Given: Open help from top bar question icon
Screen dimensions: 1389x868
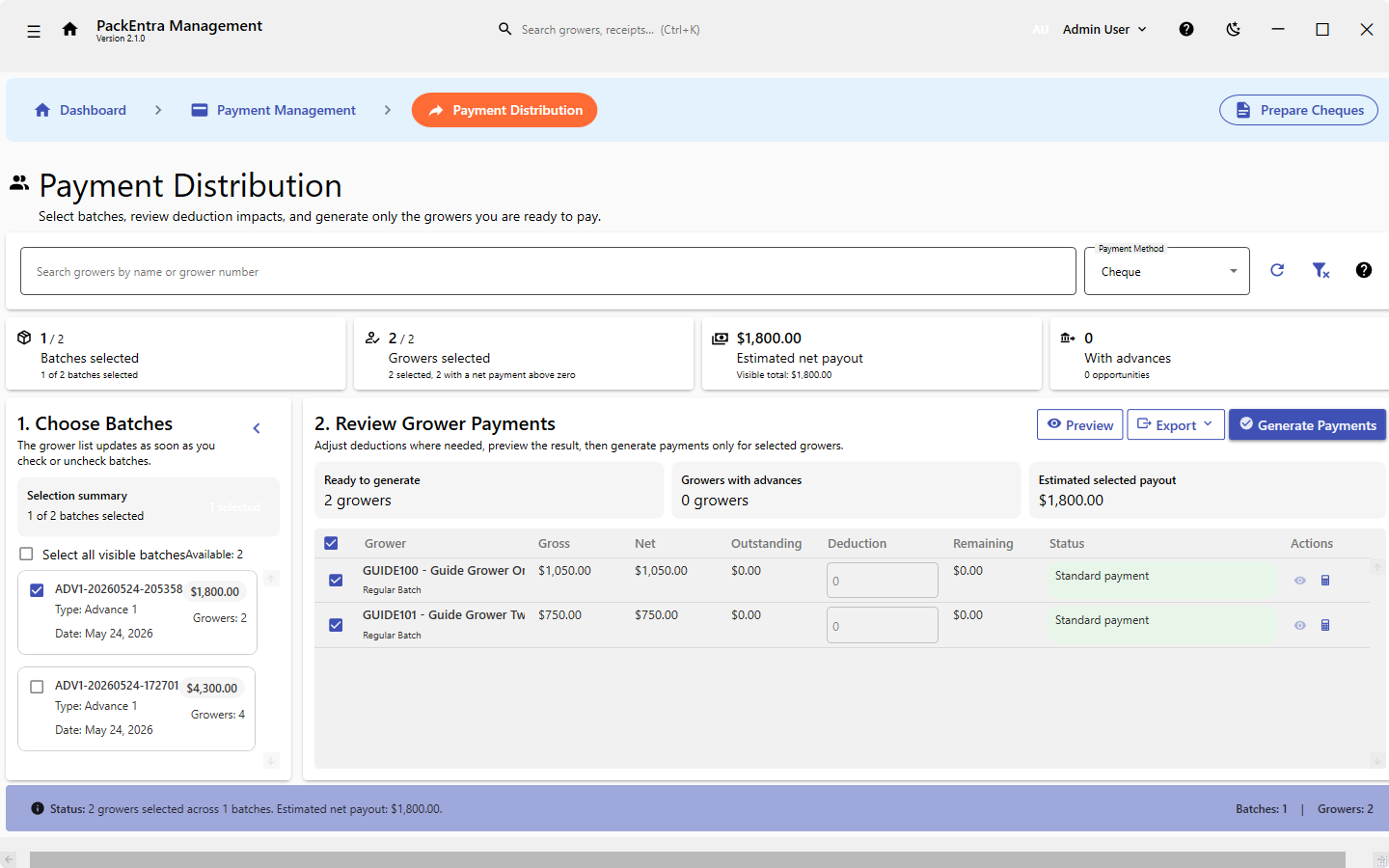Looking at the screenshot, I should 1186,29.
